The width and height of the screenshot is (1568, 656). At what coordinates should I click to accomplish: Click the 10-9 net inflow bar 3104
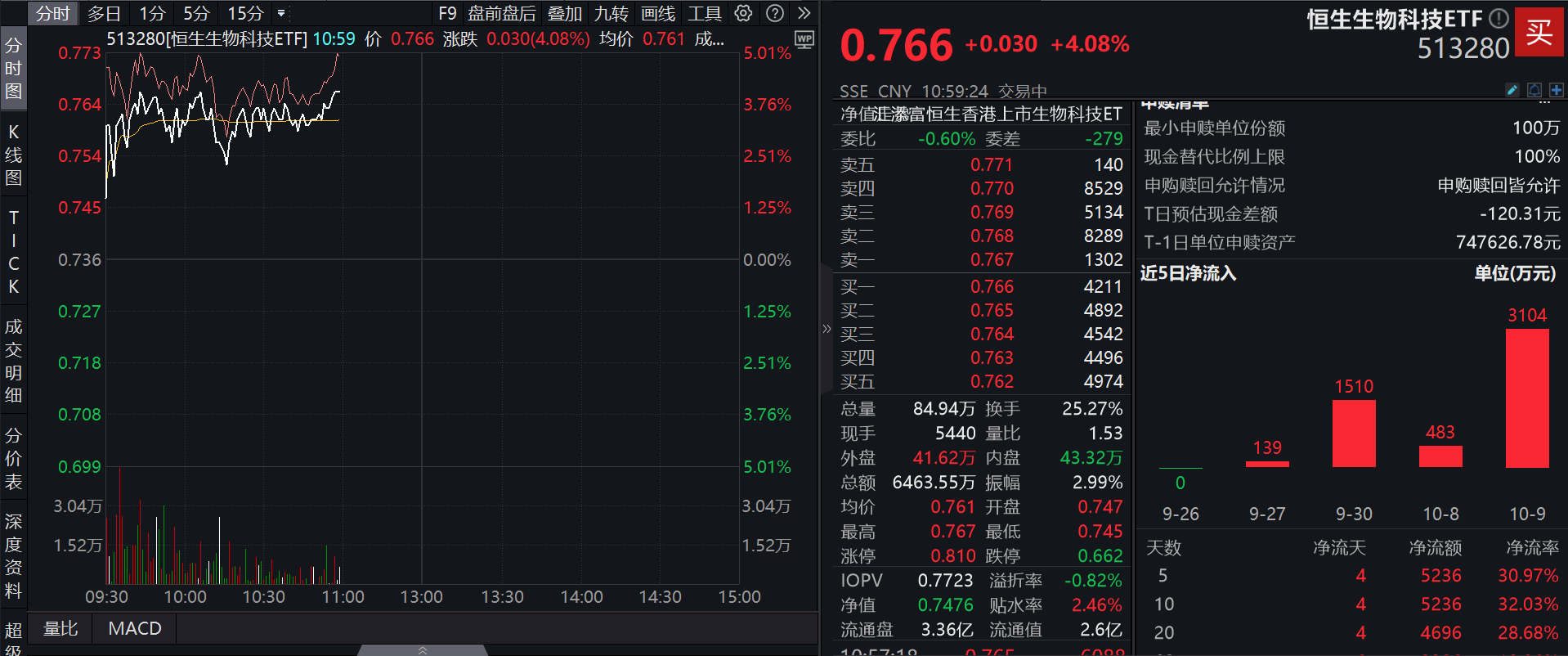(x=1527, y=398)
